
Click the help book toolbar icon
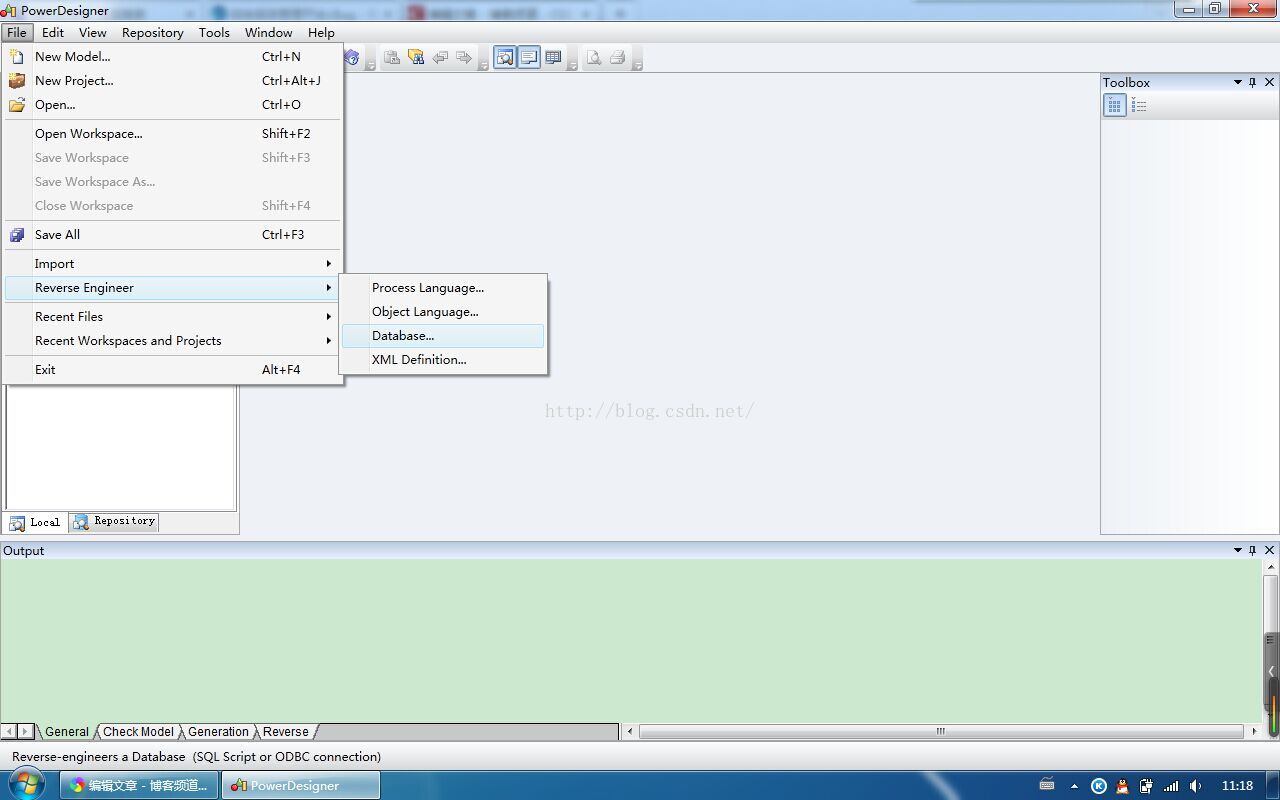point(352,58)
